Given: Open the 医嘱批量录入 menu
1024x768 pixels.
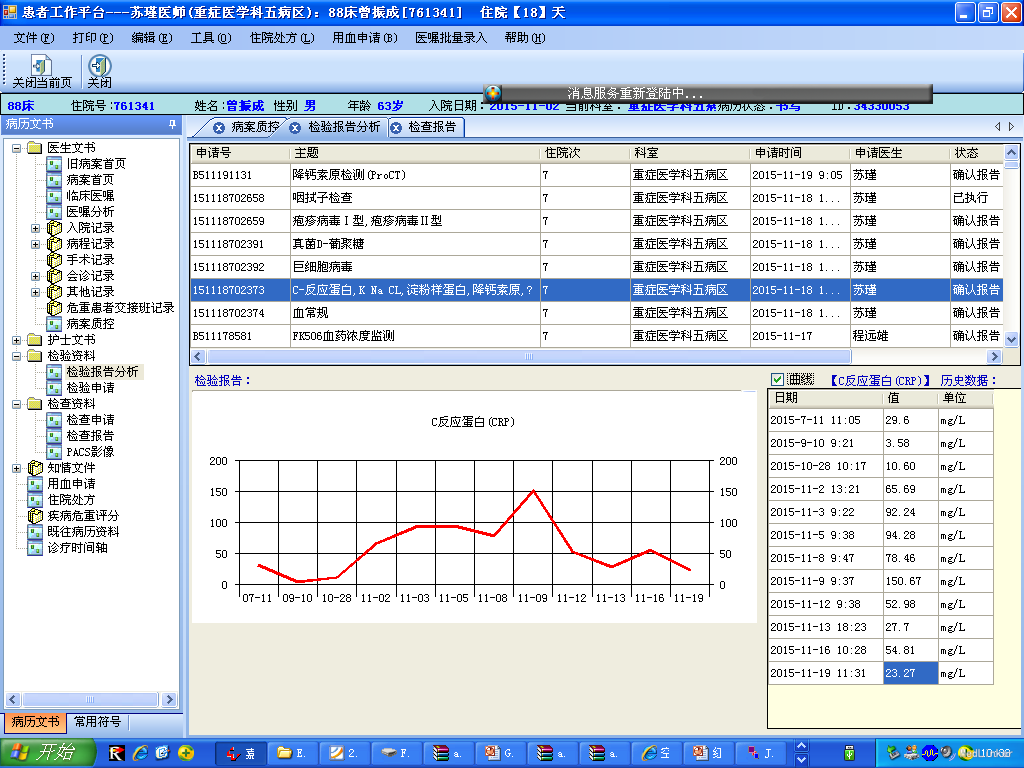Looking at the screenshot, I should point(450,38).
